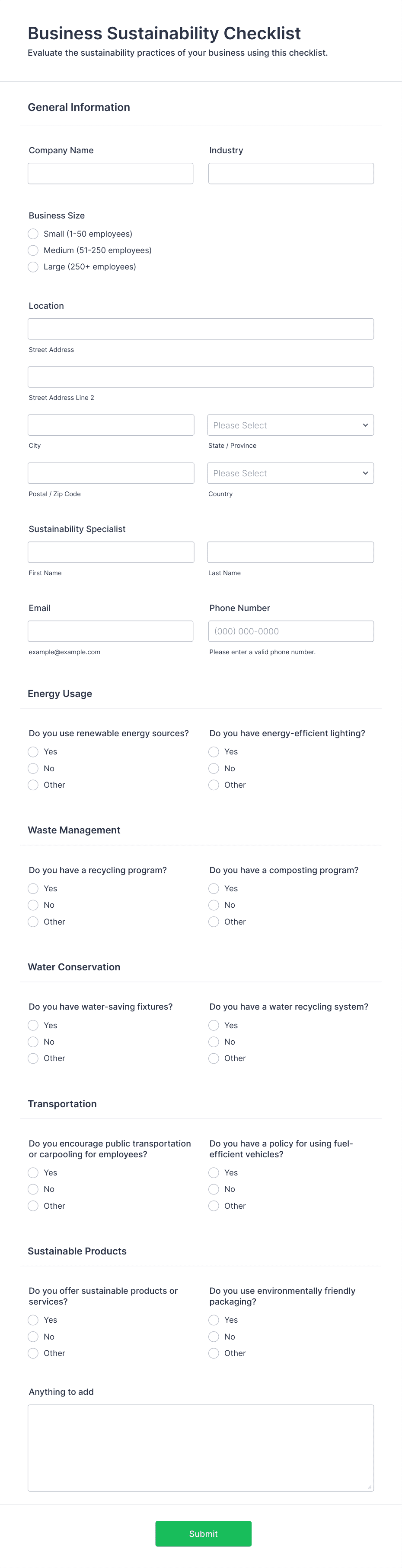Select Small business size radio button
402x1568 pixels.
(x=33, y=234)
